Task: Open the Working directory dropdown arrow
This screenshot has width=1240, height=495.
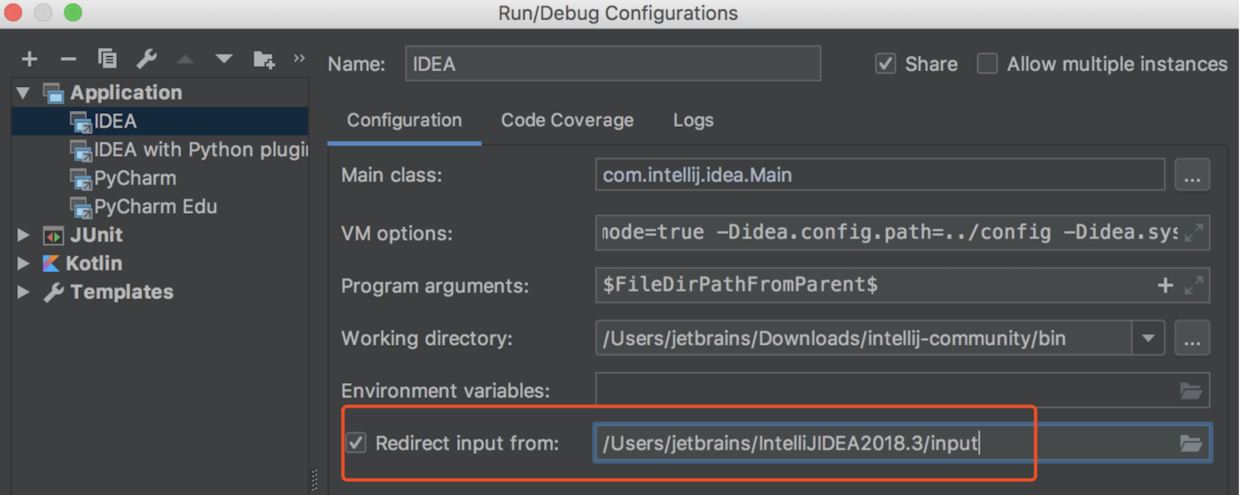Action: pos(1149,338)
